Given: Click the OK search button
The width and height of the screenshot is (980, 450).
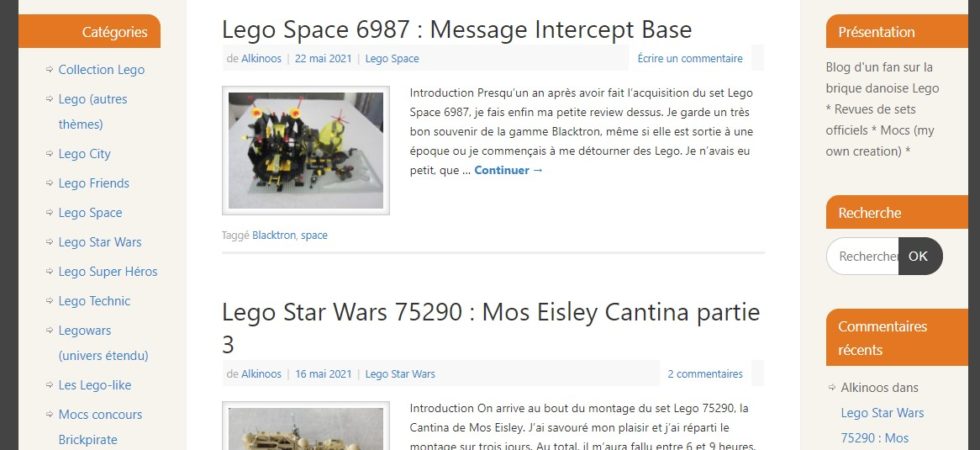Looking at the screenshot, I should [920, 256].
